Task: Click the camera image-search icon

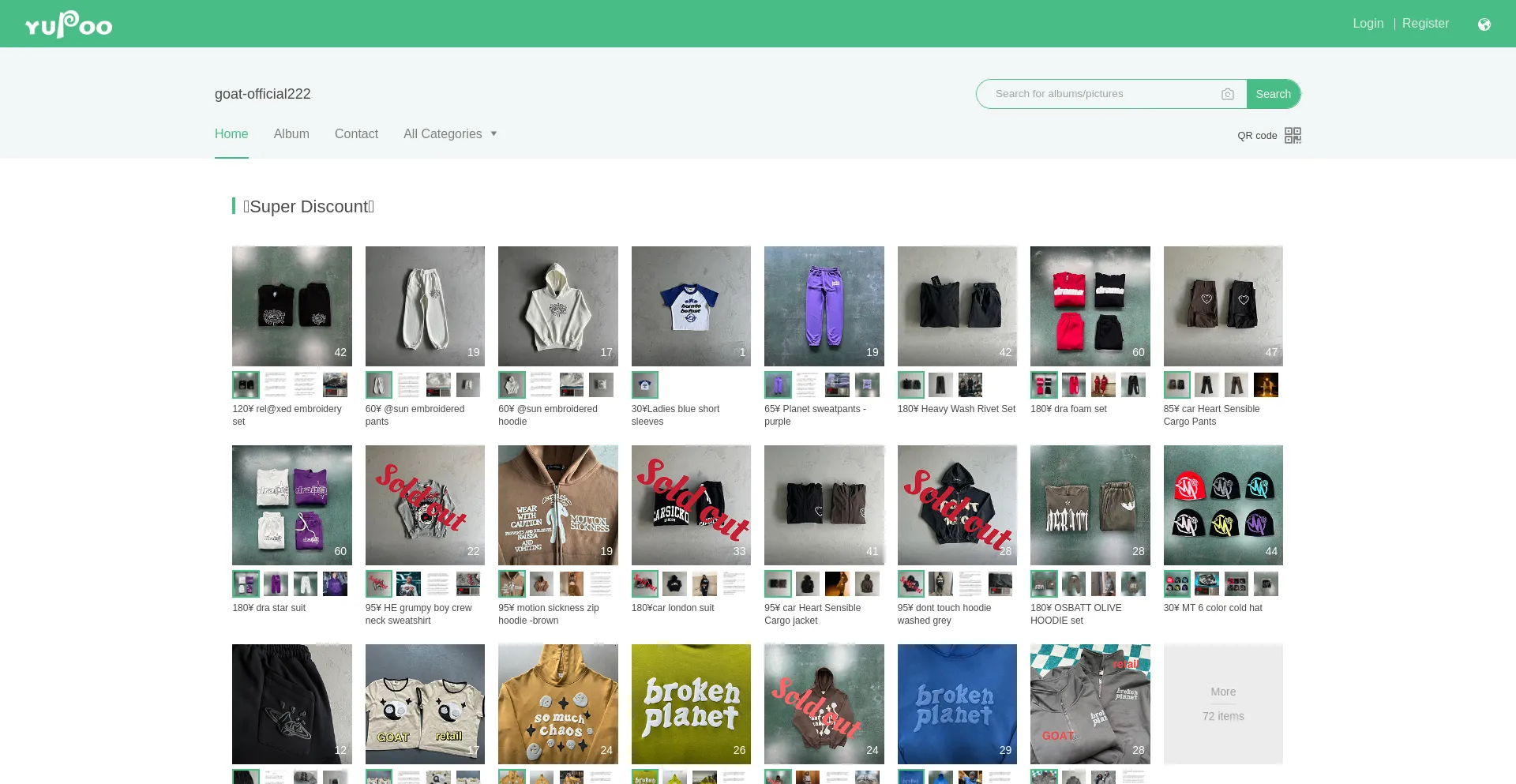Action: pos(1227,94)
